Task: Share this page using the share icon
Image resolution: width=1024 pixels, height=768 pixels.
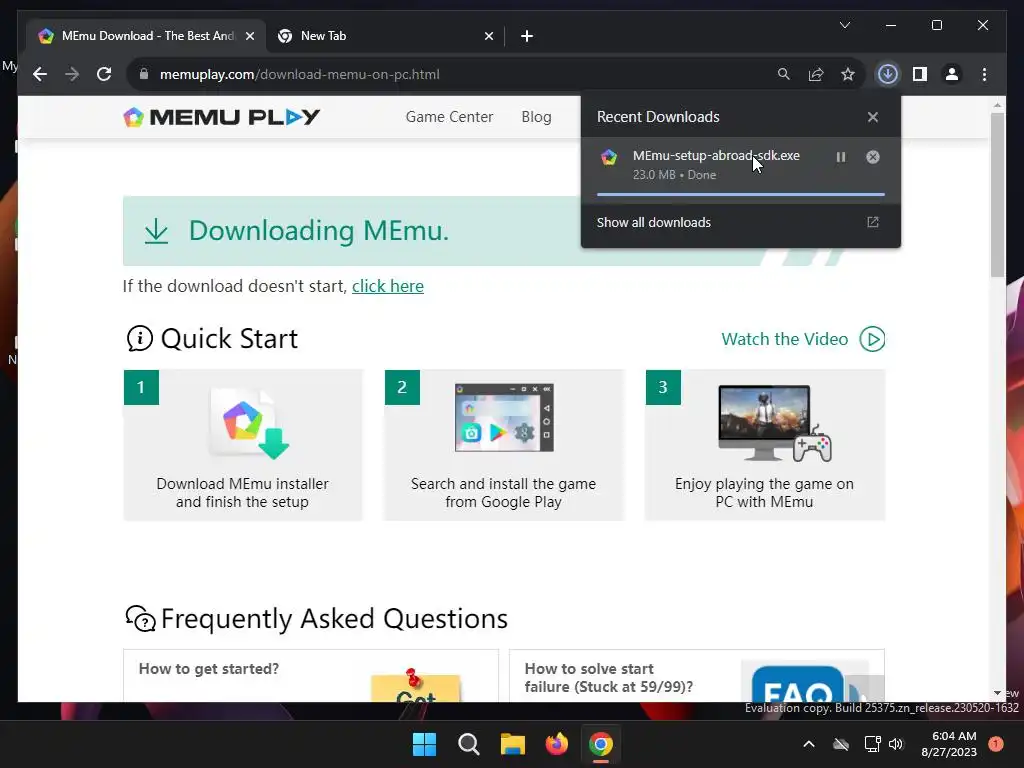Action: point(816,74)
